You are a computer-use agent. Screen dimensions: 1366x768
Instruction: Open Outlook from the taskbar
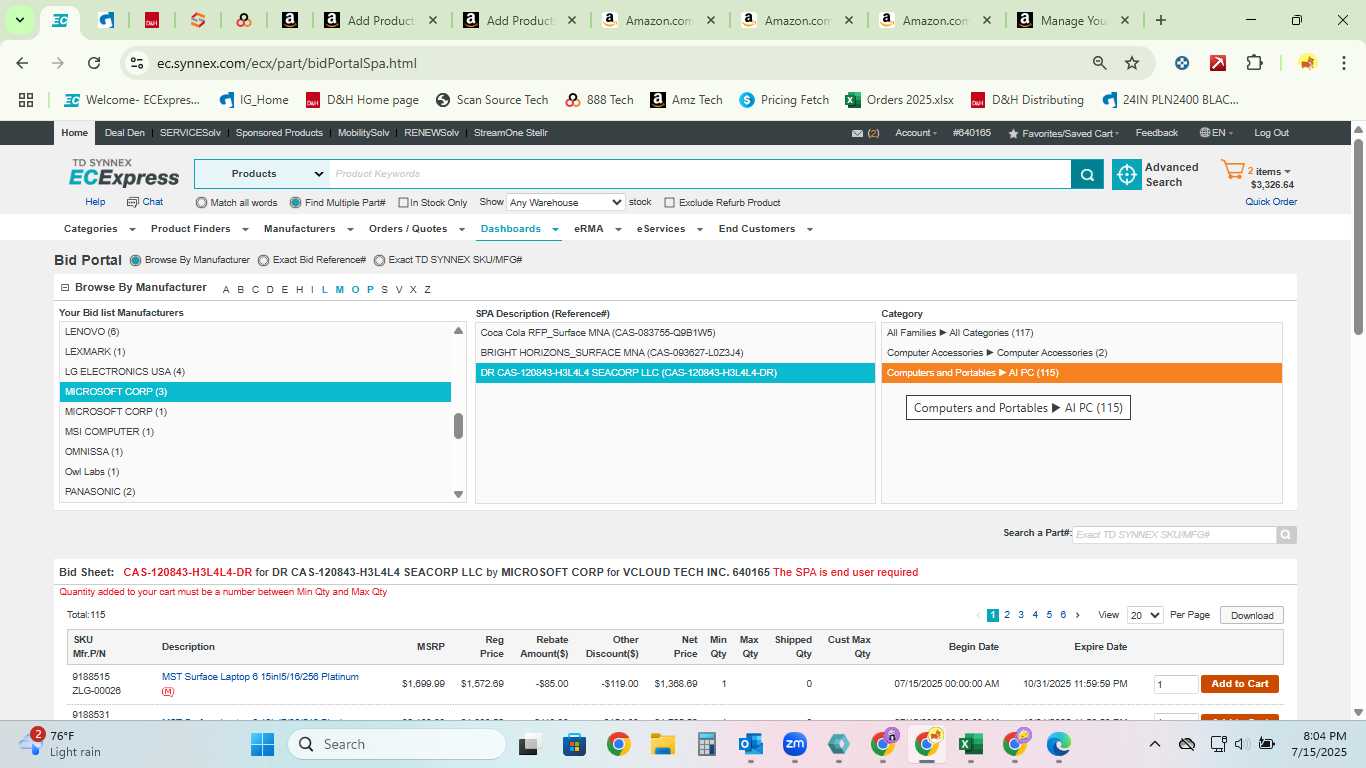750,744
